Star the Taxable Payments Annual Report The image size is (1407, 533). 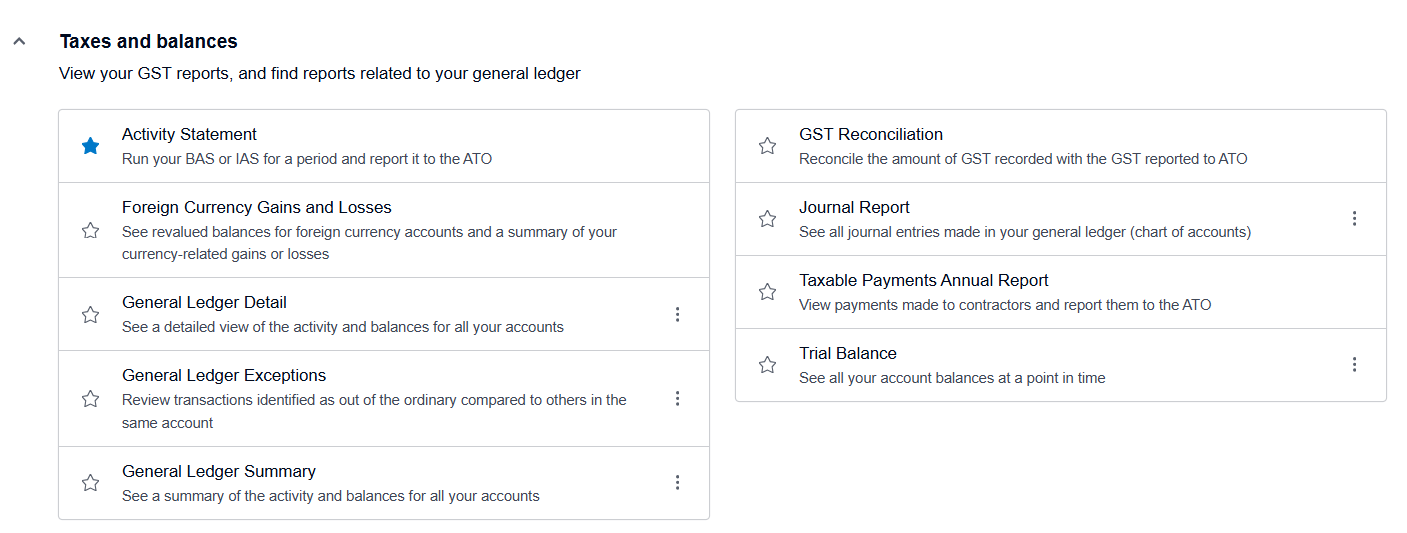coord(767,292)
